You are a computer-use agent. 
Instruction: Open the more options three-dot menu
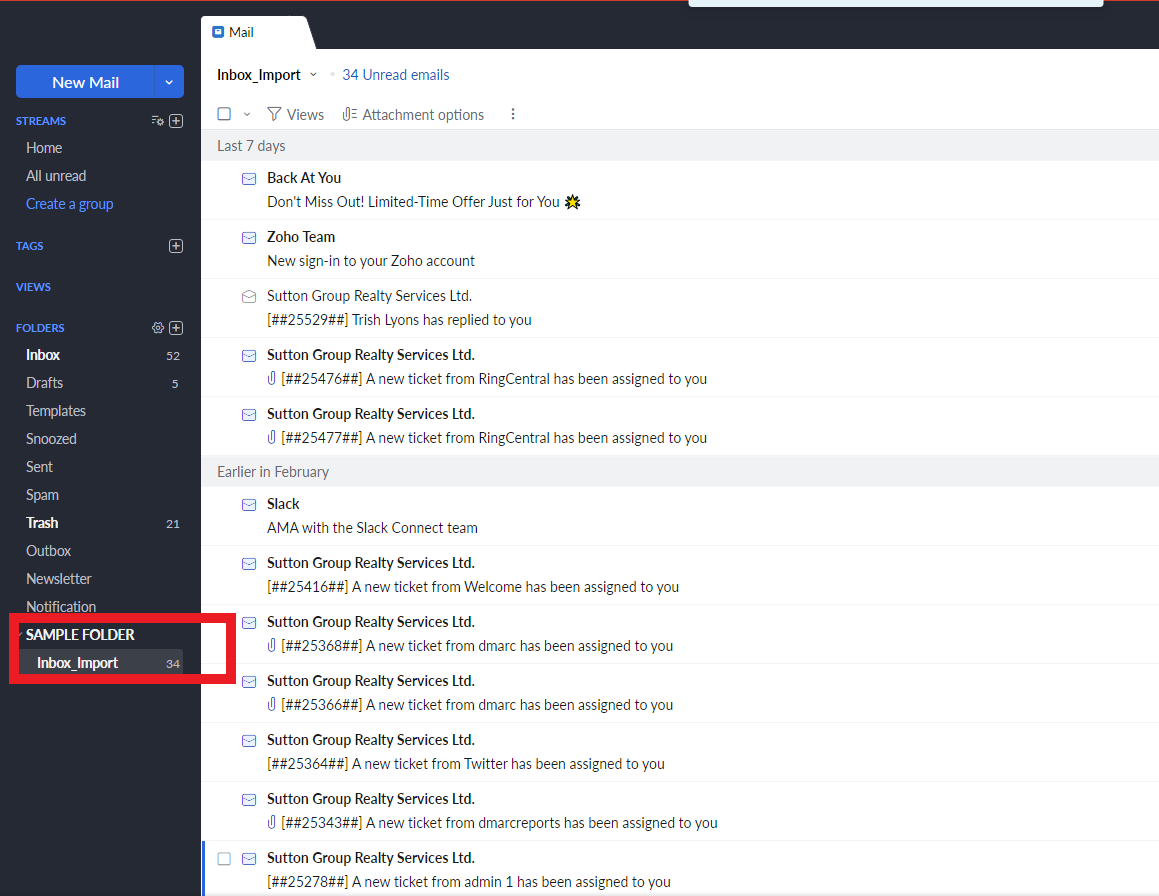click(x=513, y=114)
